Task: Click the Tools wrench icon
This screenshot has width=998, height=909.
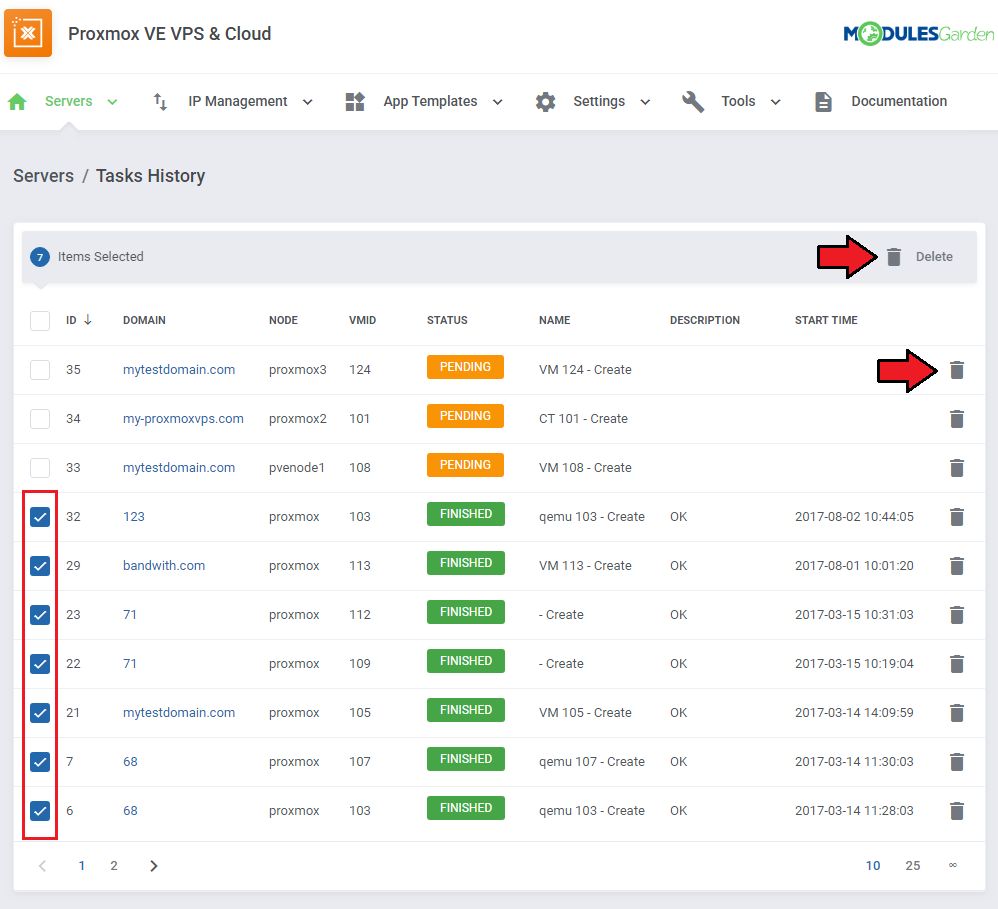Action: 693,102
